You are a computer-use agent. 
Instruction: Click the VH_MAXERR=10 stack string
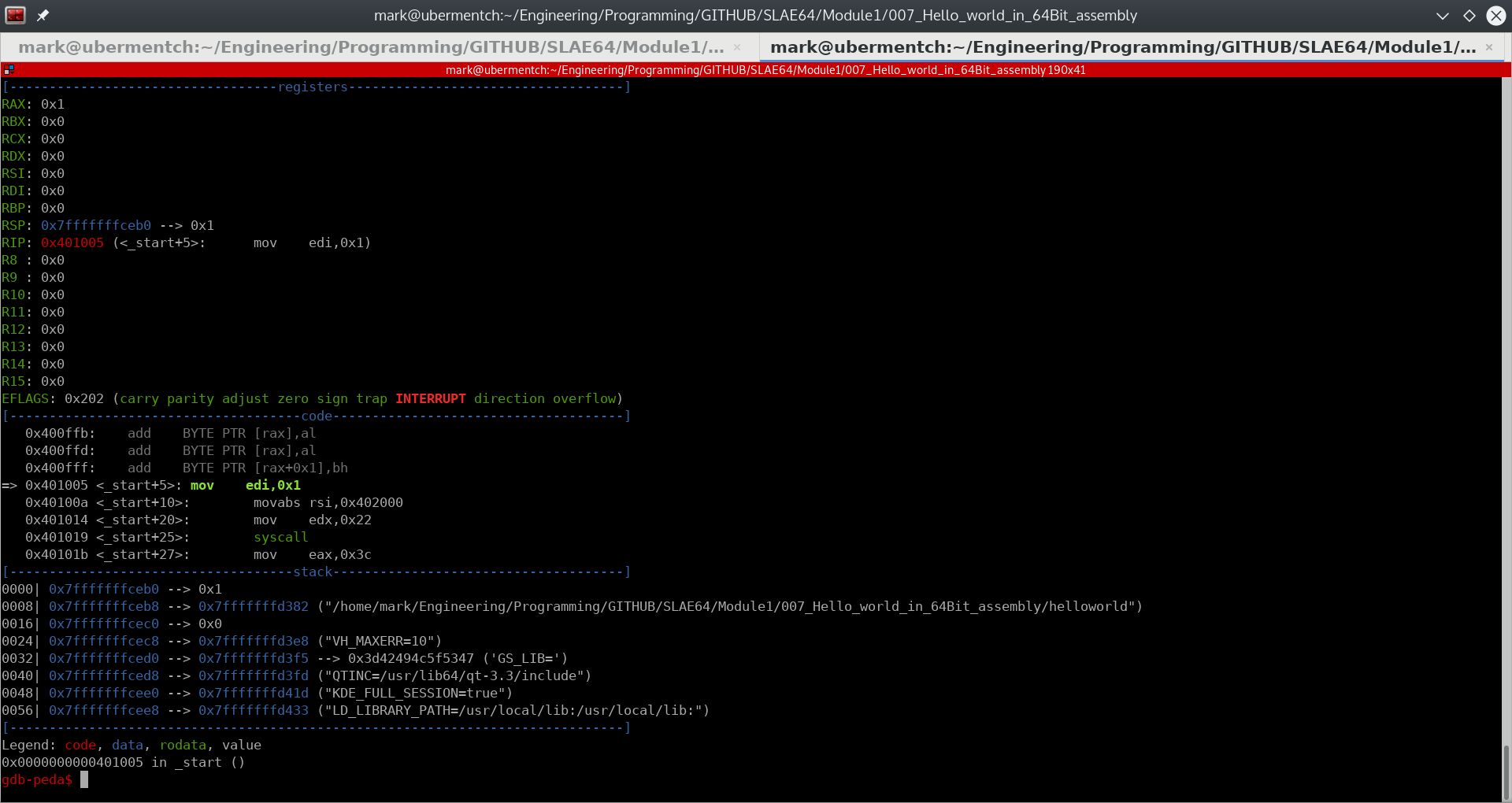[x=379, y=641]
